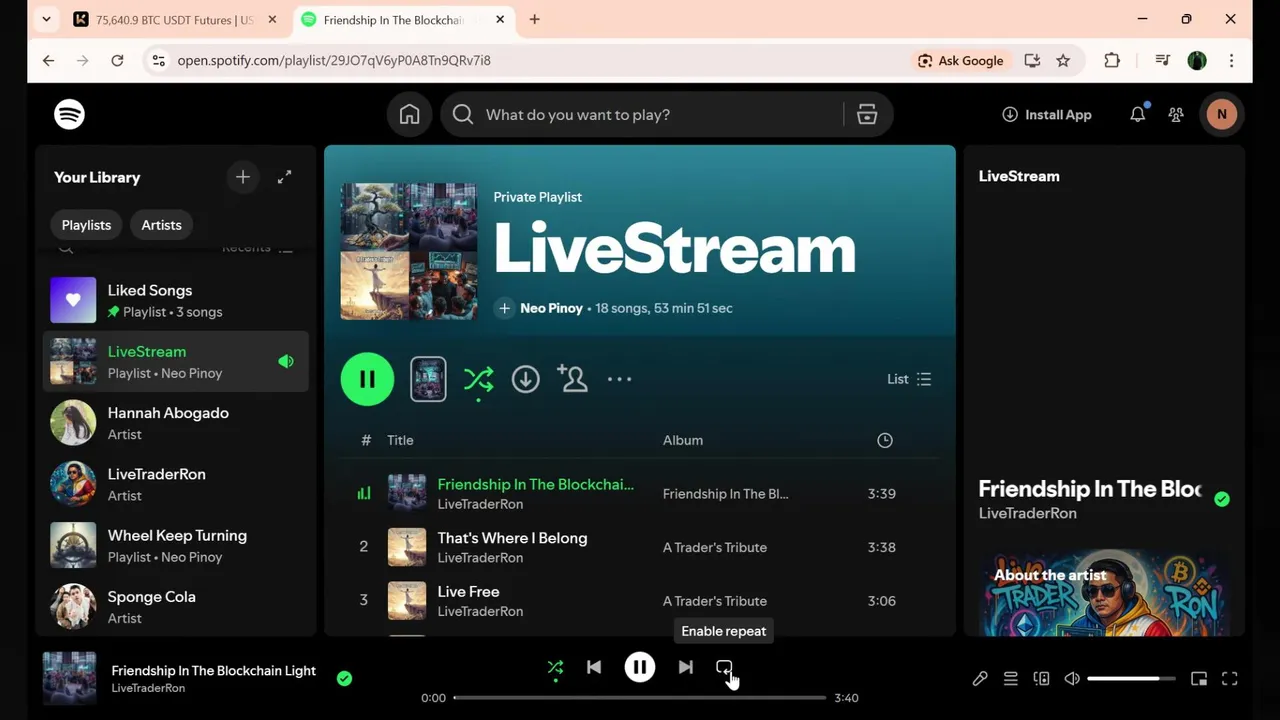Open the Liked Songs playlist
Viewport: 1280px width, 720px height.
176,300
